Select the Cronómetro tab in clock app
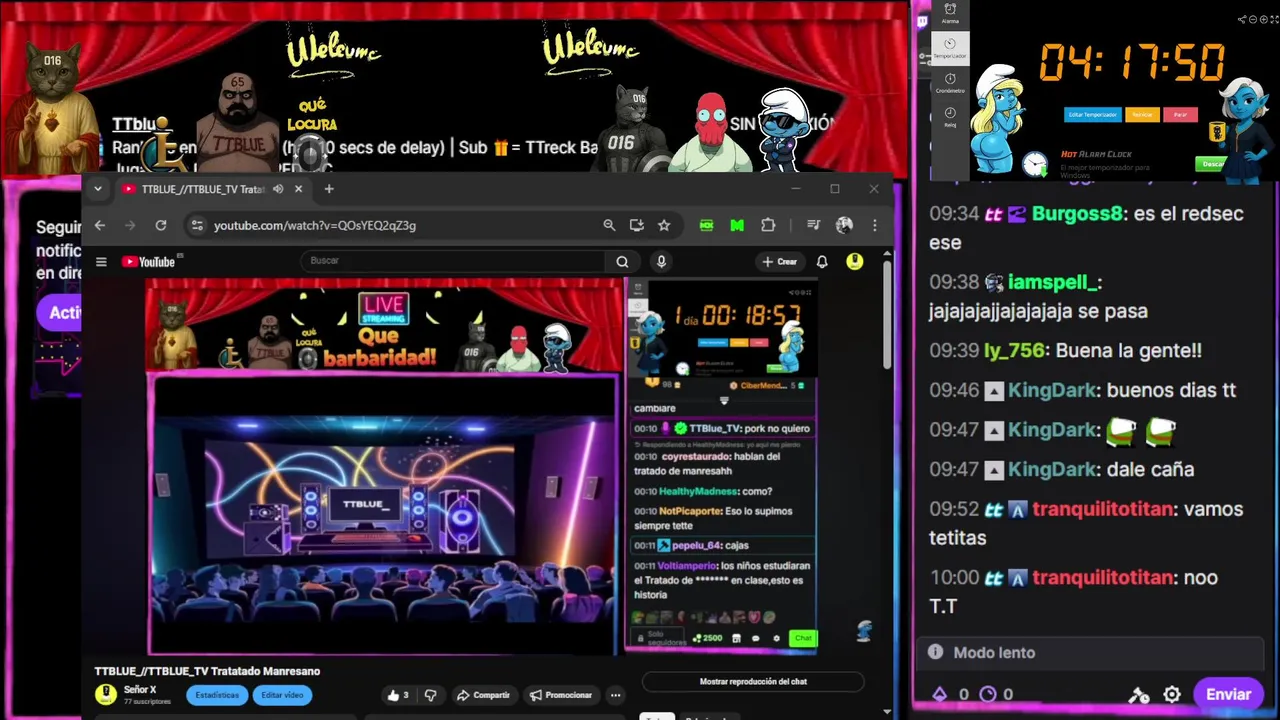 pyautogui.click(x=950, y=83)
